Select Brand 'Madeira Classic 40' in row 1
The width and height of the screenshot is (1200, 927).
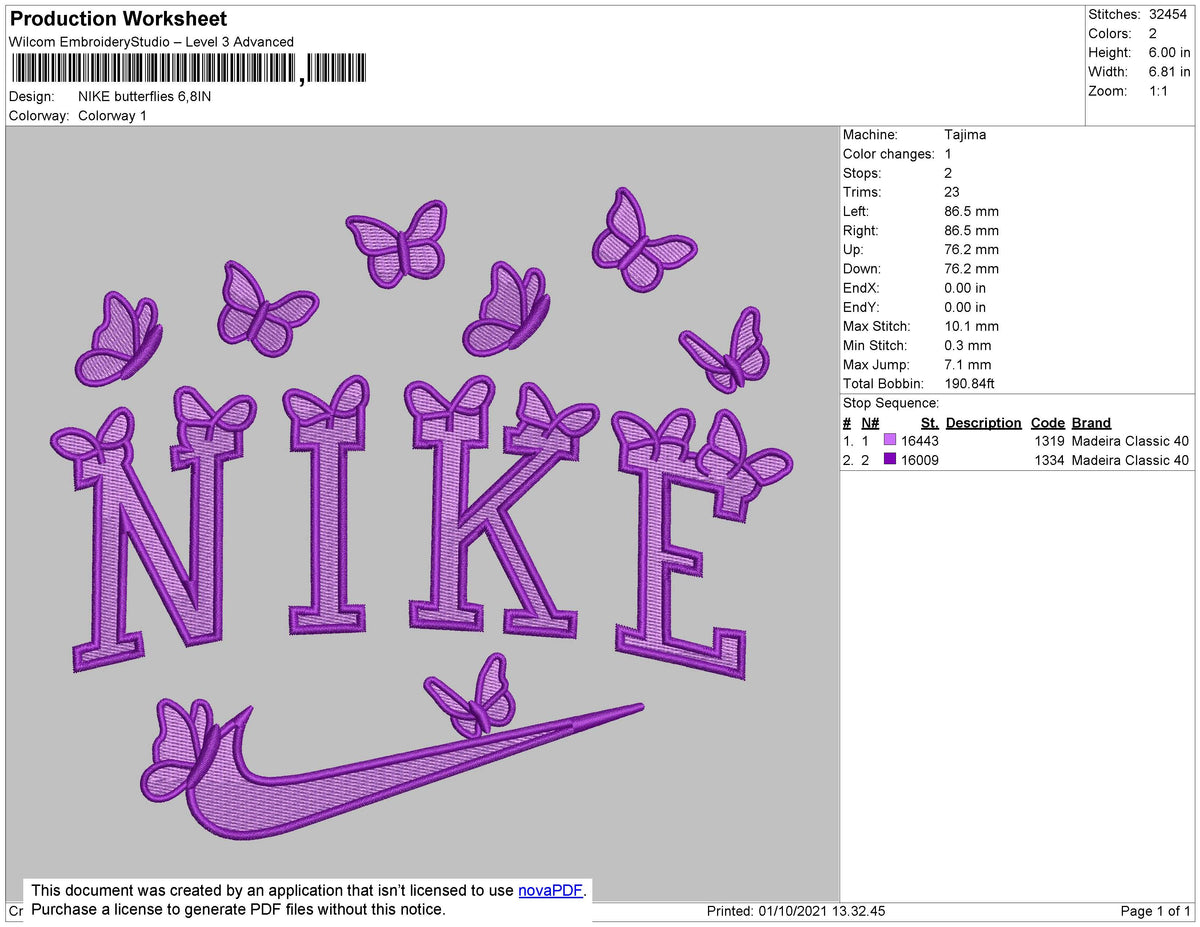click(1130, 441)
